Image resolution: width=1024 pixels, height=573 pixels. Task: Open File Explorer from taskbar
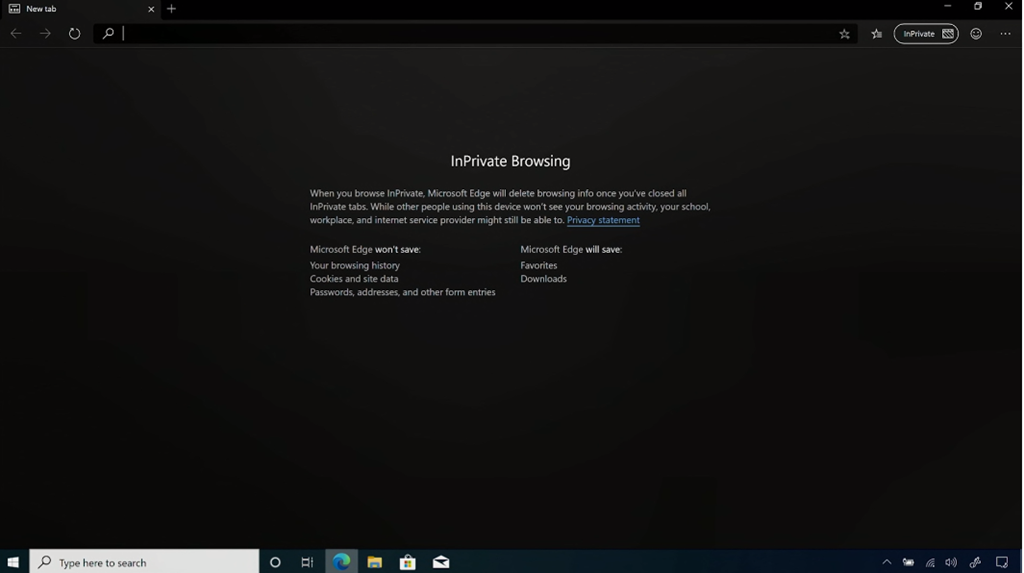pos(374,562)
